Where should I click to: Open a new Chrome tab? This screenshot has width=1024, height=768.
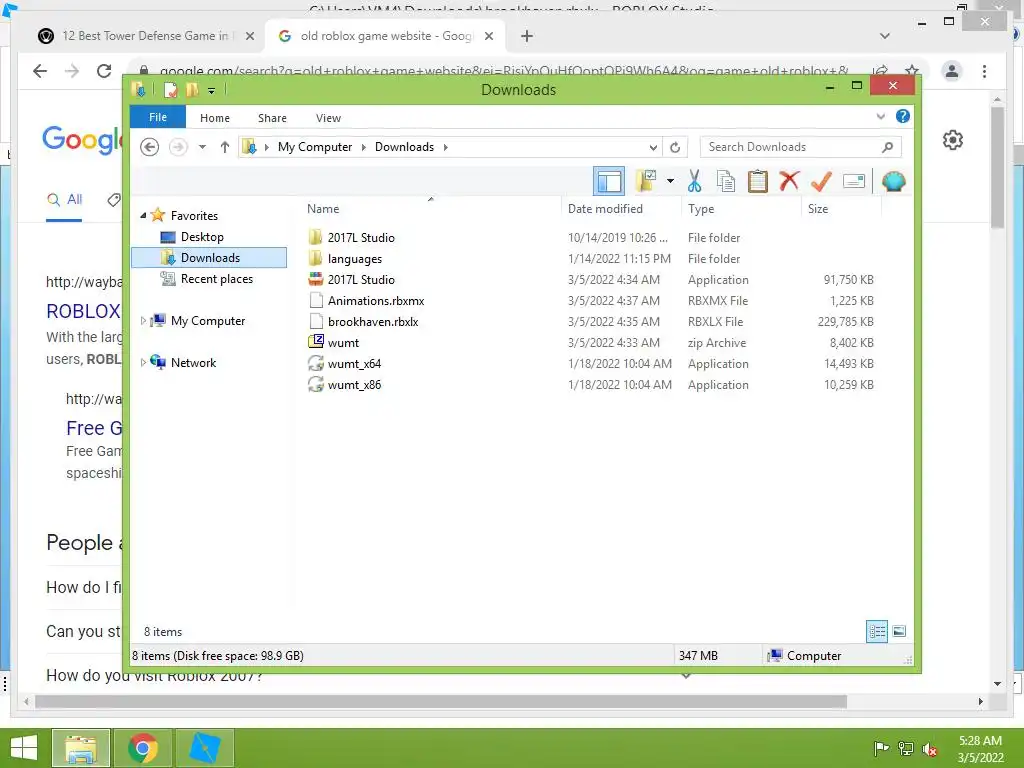click(527, 36)
